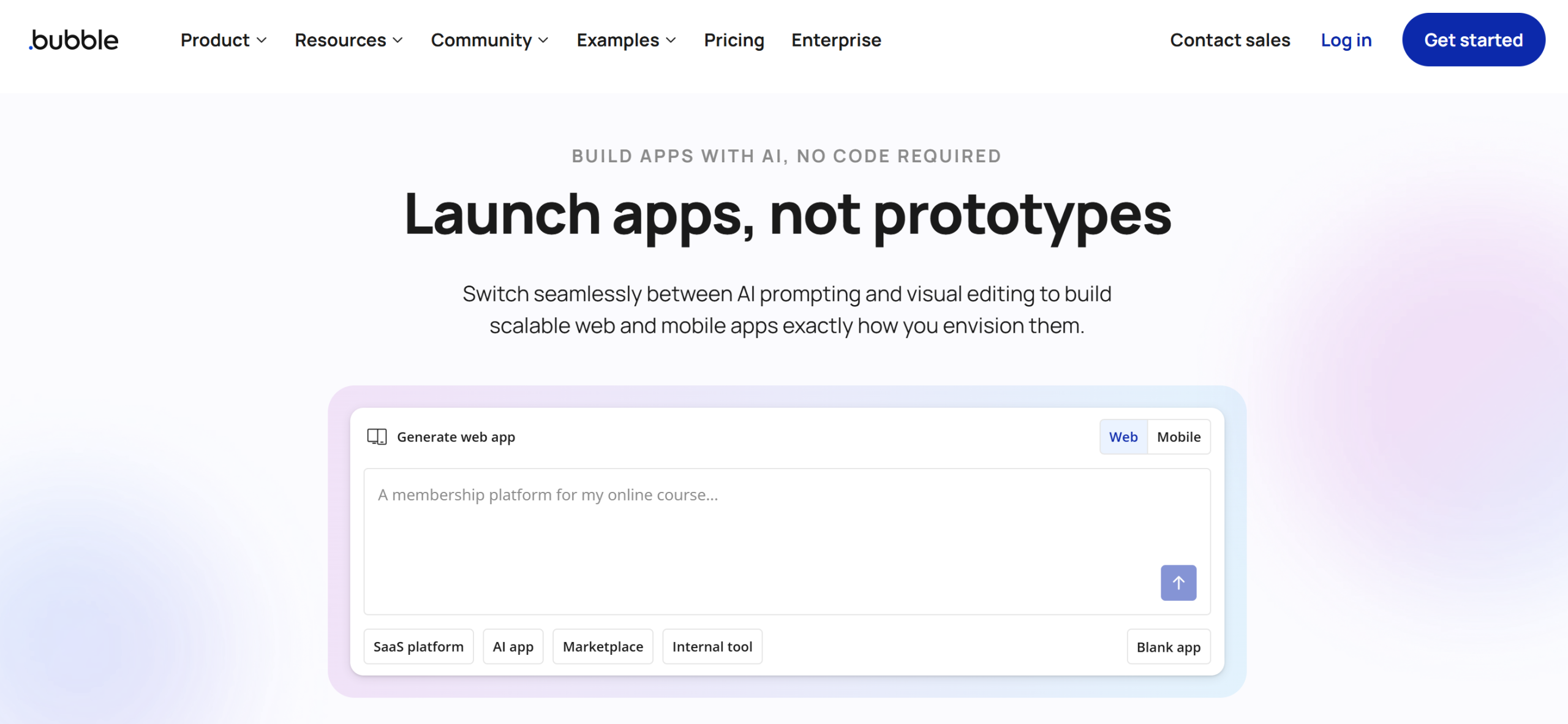
Task: Open the Enterprise page
Action: pyautogui.click(x=836, y=40)
